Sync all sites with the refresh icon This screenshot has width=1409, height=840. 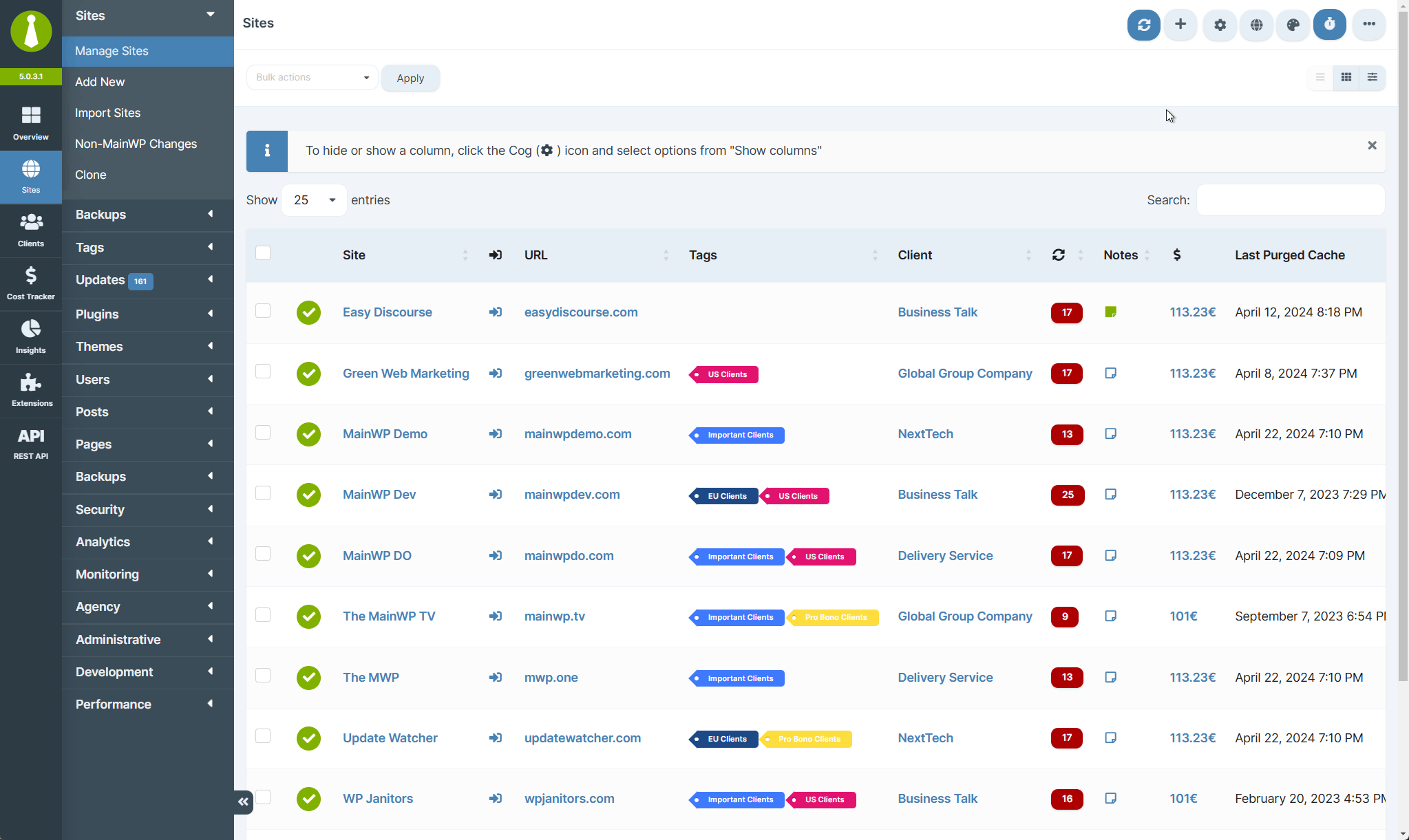point(1143,24)
